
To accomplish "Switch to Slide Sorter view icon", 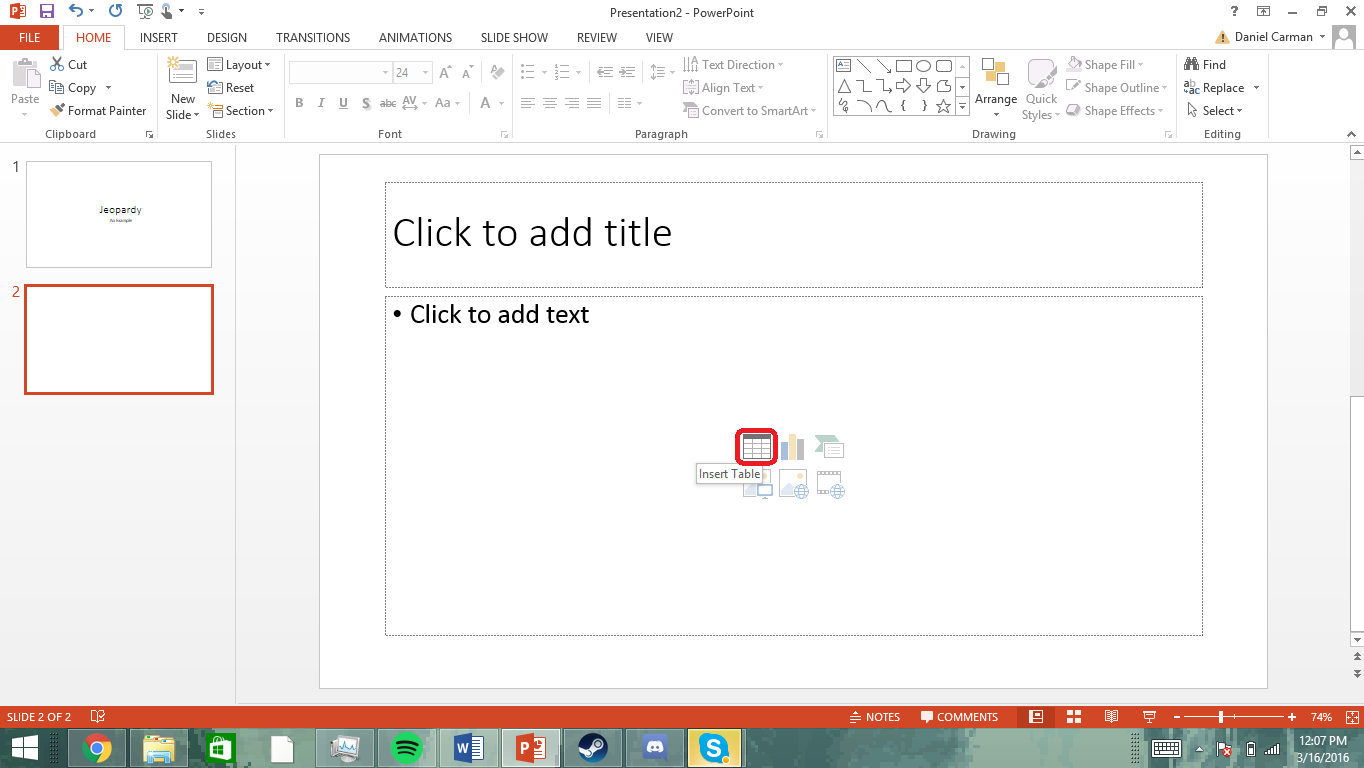I will tap(1074, 717).
